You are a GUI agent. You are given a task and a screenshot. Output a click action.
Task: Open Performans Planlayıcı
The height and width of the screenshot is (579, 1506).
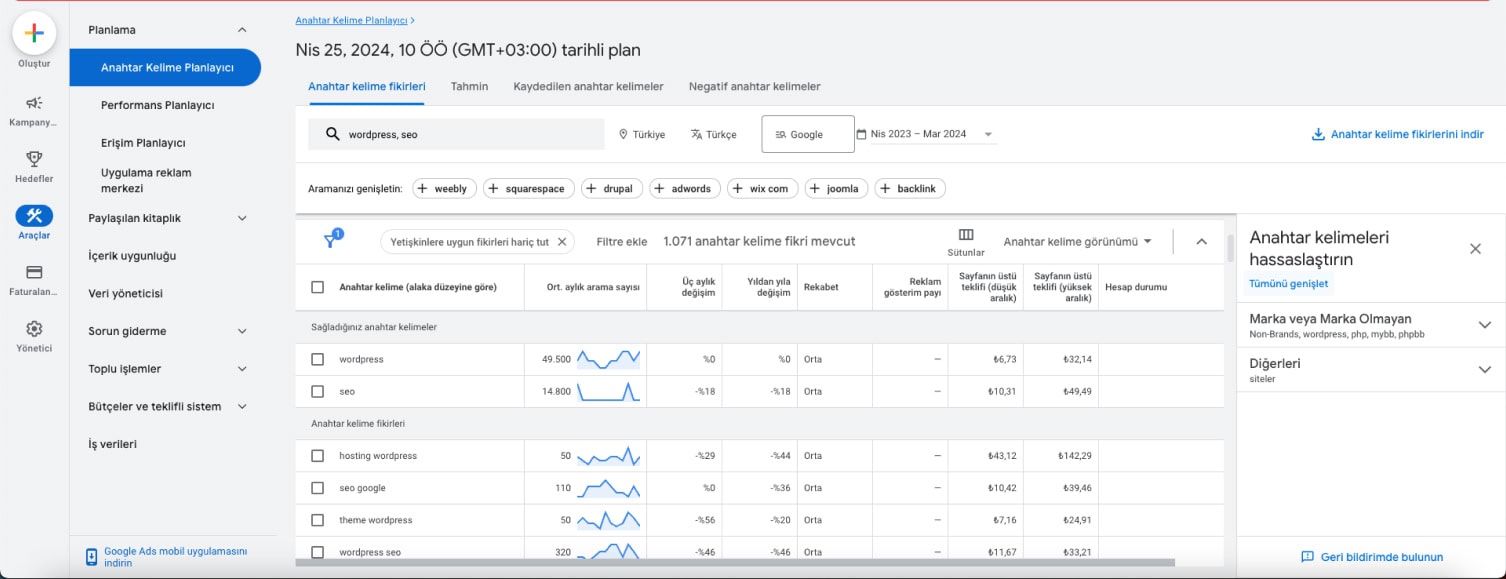tap(158, 105)
